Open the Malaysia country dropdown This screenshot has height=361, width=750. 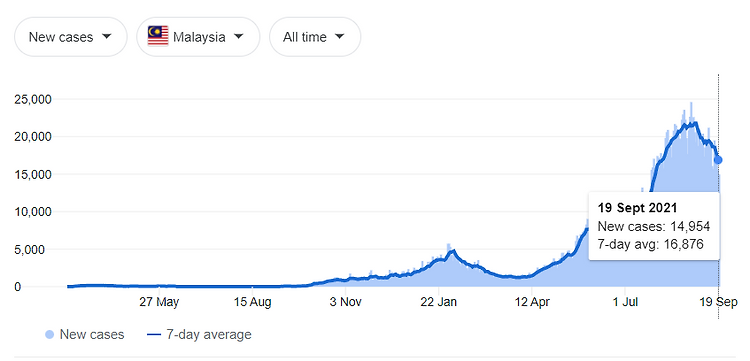tap(198, 37)
